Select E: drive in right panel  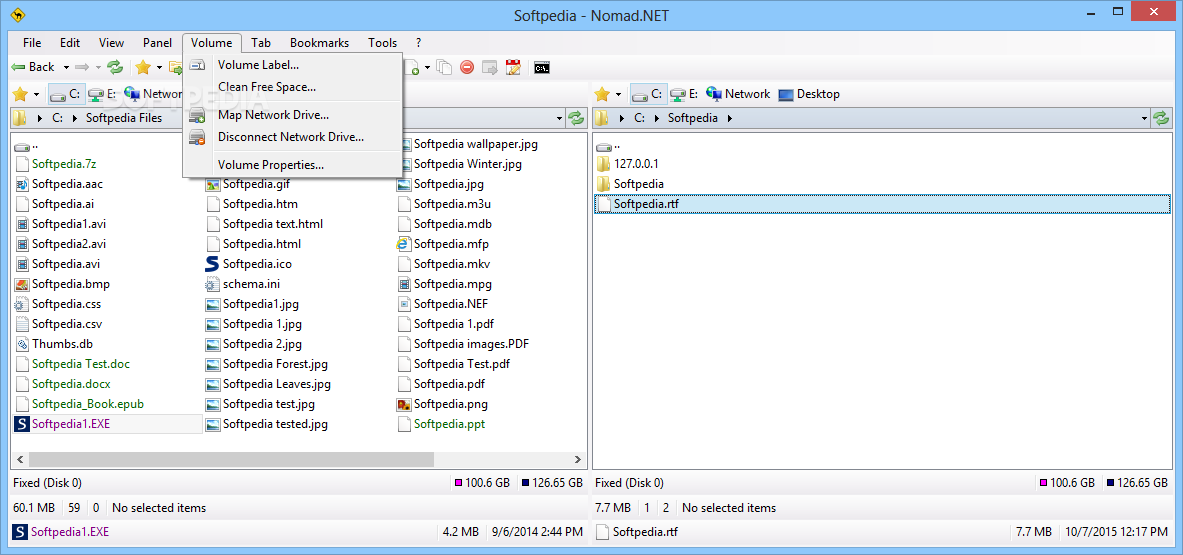684,94
